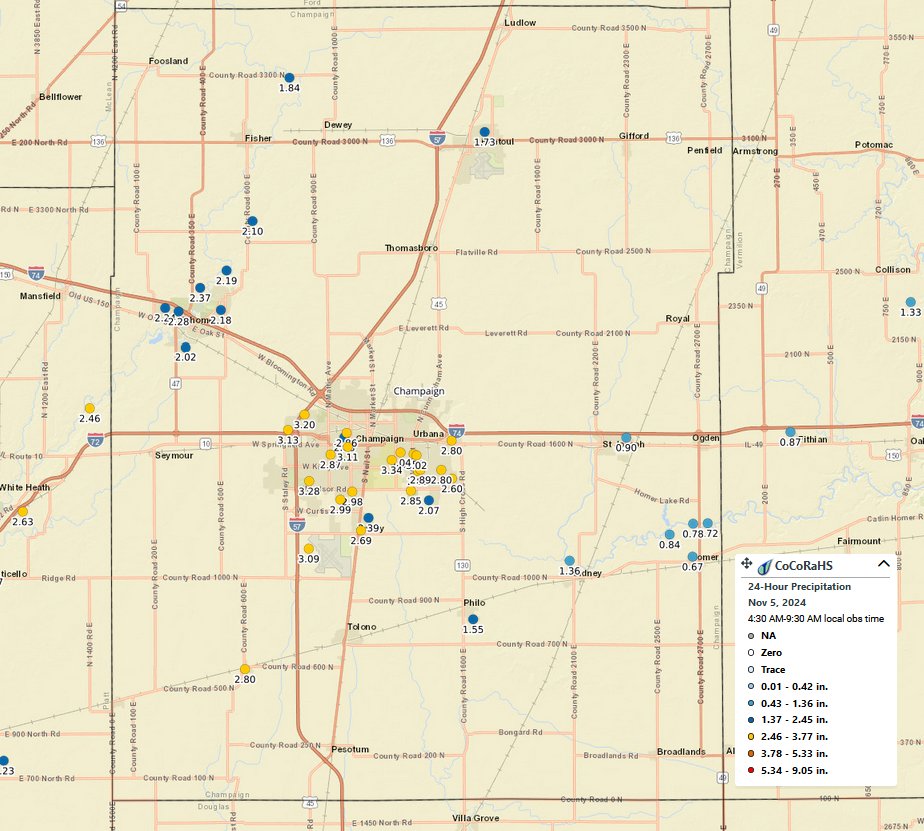Select the 0.84 light blue marker
The width and height of the screenshot is (924, 831).
pos(669,535)
